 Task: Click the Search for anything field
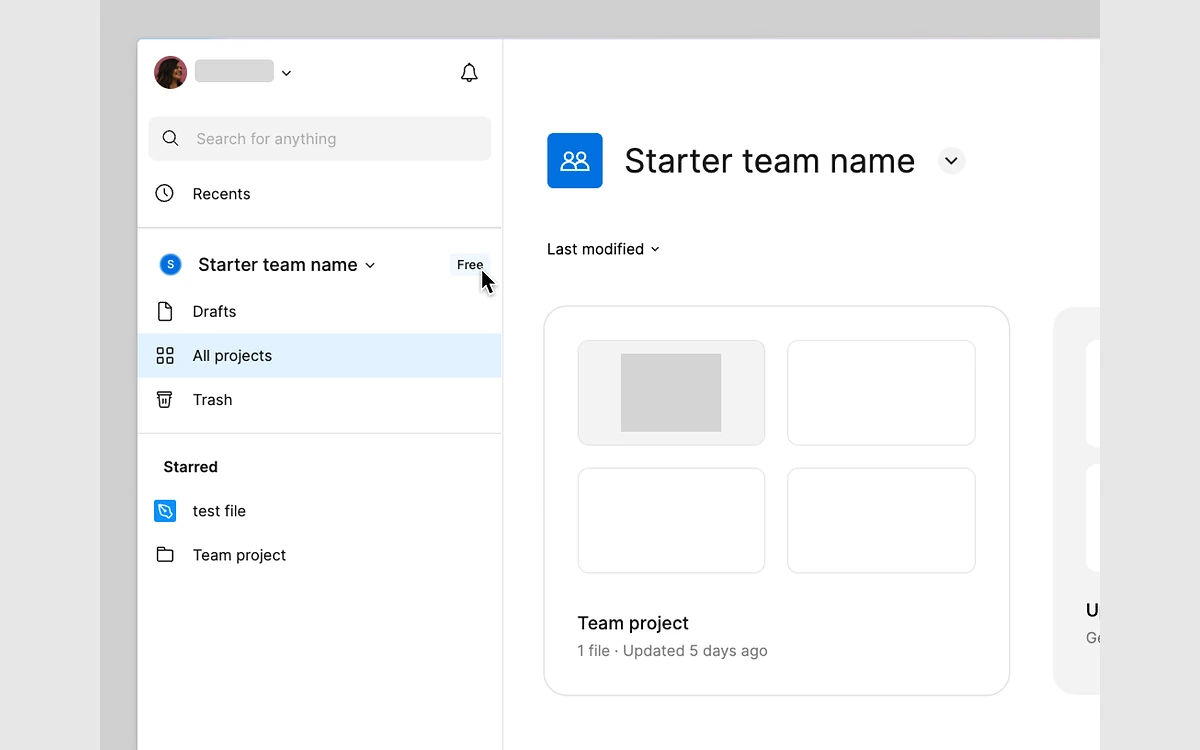(x=320, y=139)
